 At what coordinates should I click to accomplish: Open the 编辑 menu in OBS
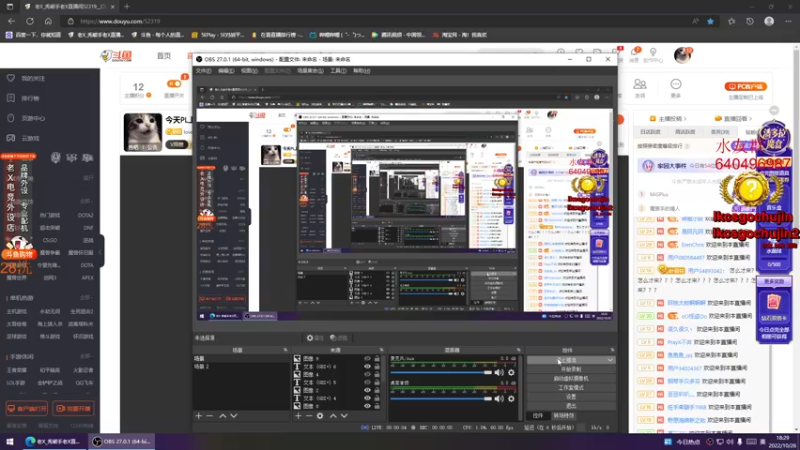click(226, 71)
